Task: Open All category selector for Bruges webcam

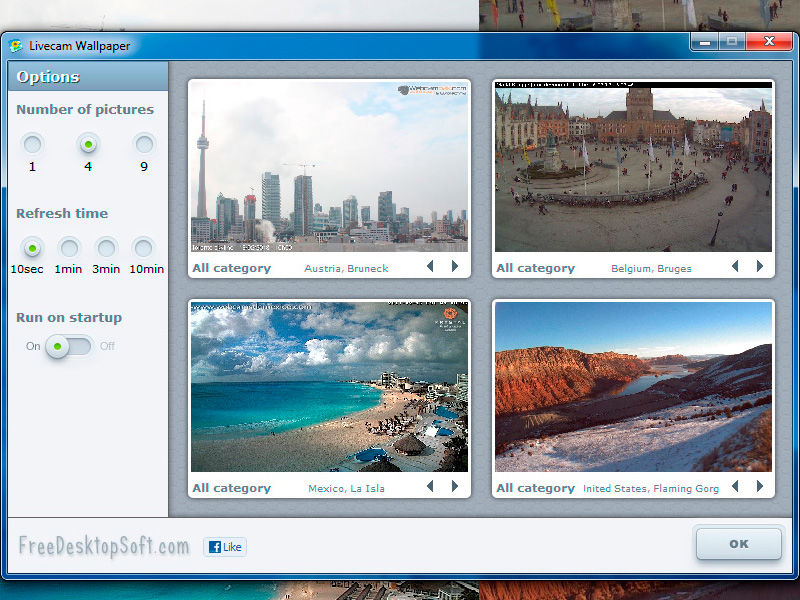Action: [535, 268]
